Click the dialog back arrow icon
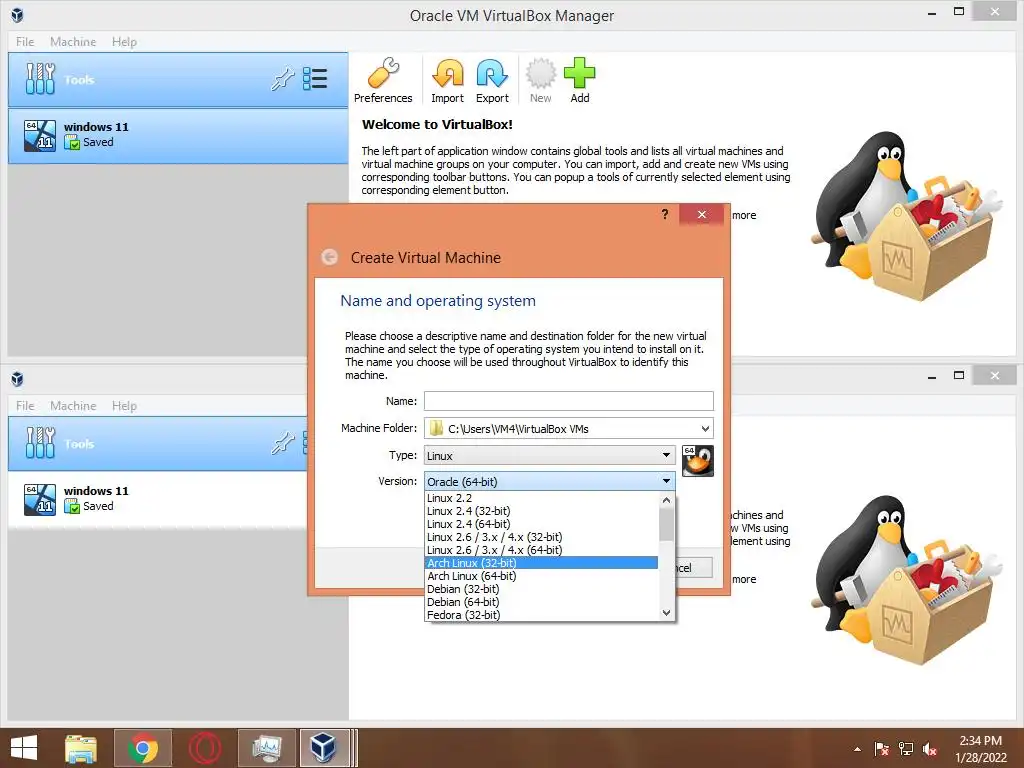Screen dimensions: 1024x768 (329, 257)
